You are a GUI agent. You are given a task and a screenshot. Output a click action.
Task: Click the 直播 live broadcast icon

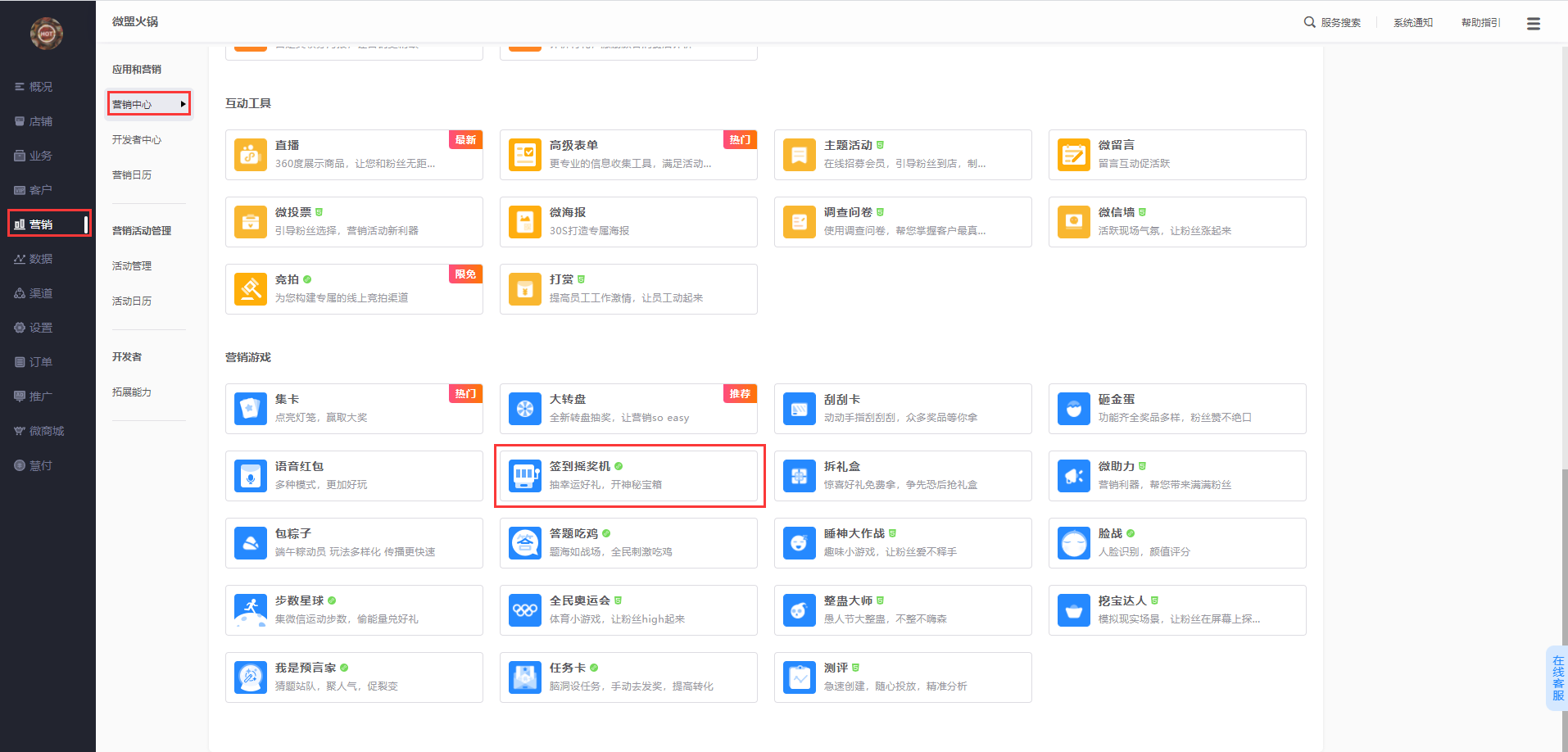(x=250, y=155)
